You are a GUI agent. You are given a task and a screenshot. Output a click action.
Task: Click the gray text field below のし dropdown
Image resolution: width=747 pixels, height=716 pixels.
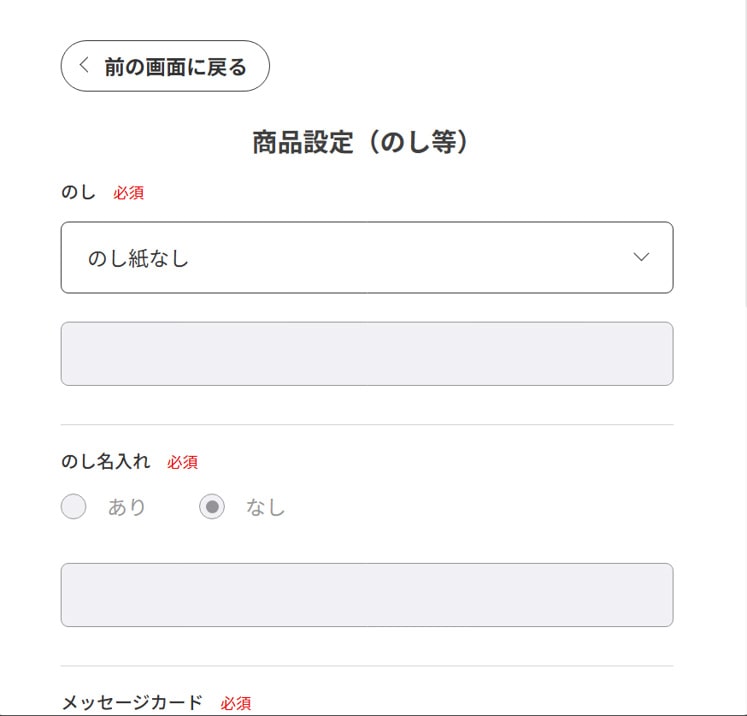pos(366,353)
